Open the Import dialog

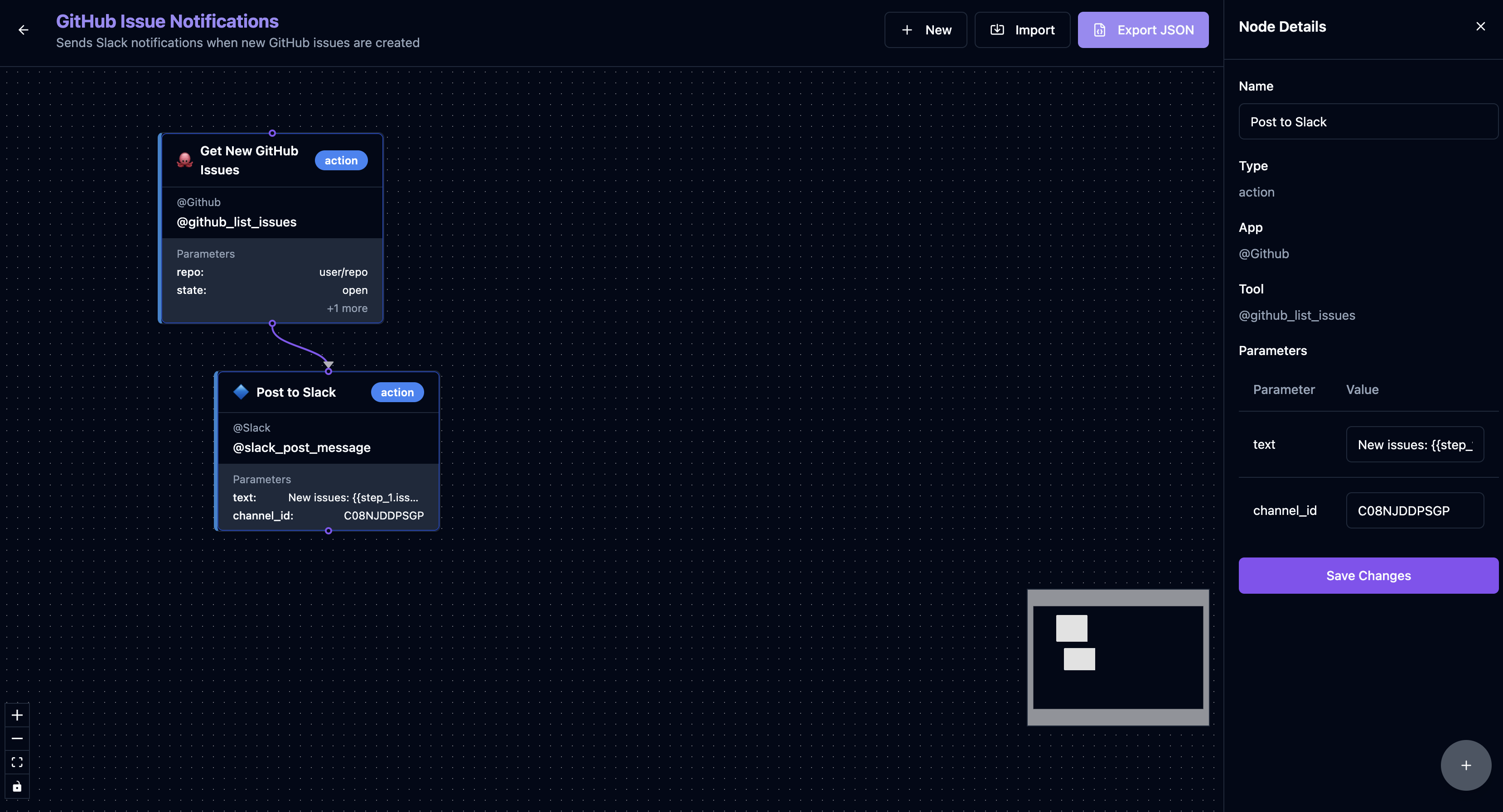[1022, 30]
